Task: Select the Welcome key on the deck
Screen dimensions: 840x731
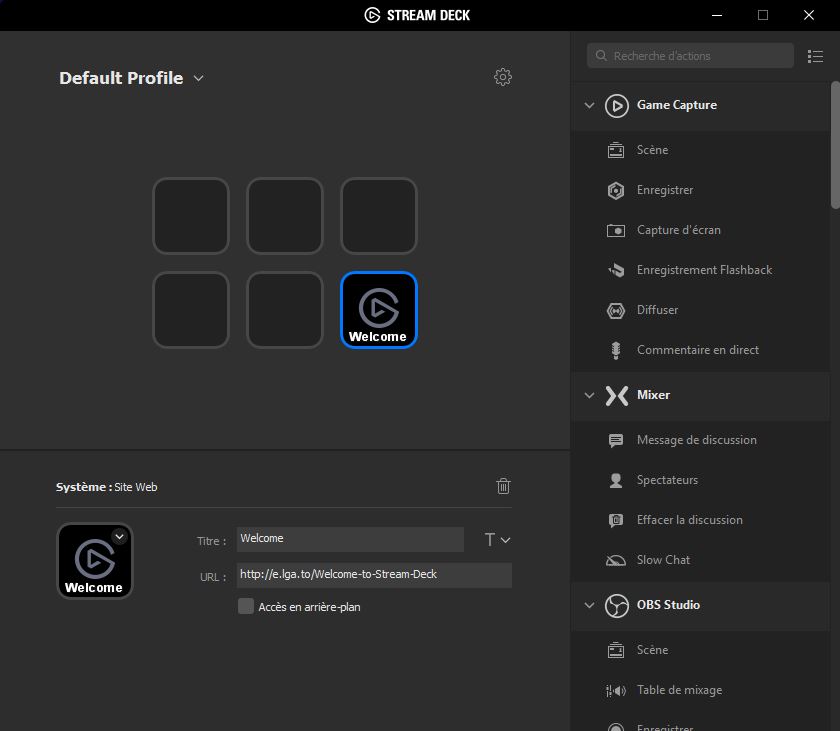Action: coord(379,310)
